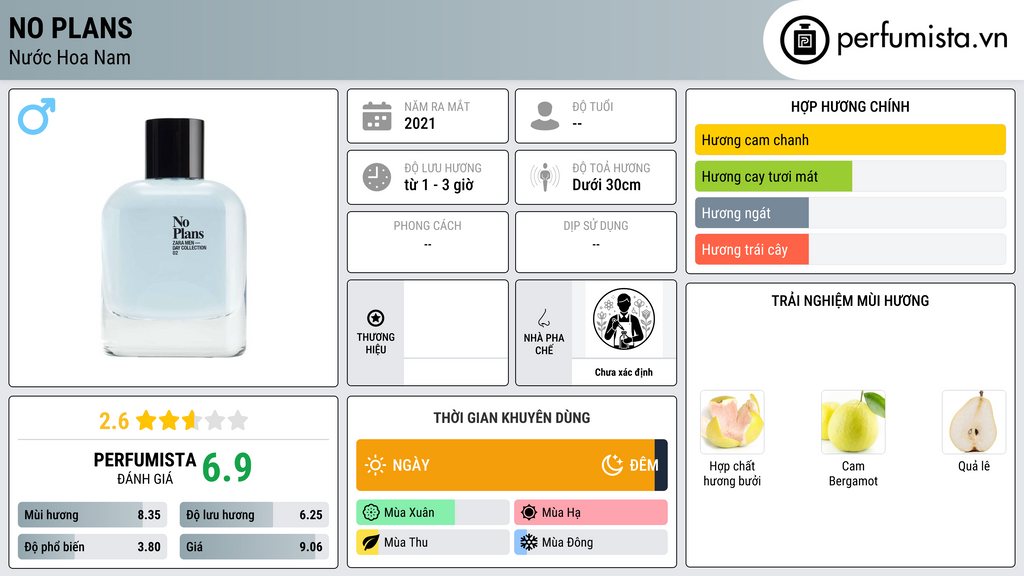Viewport: 1024px width, 576px height.
Task: Click the moon icon next to Đêm
Action: coord(612,465)
